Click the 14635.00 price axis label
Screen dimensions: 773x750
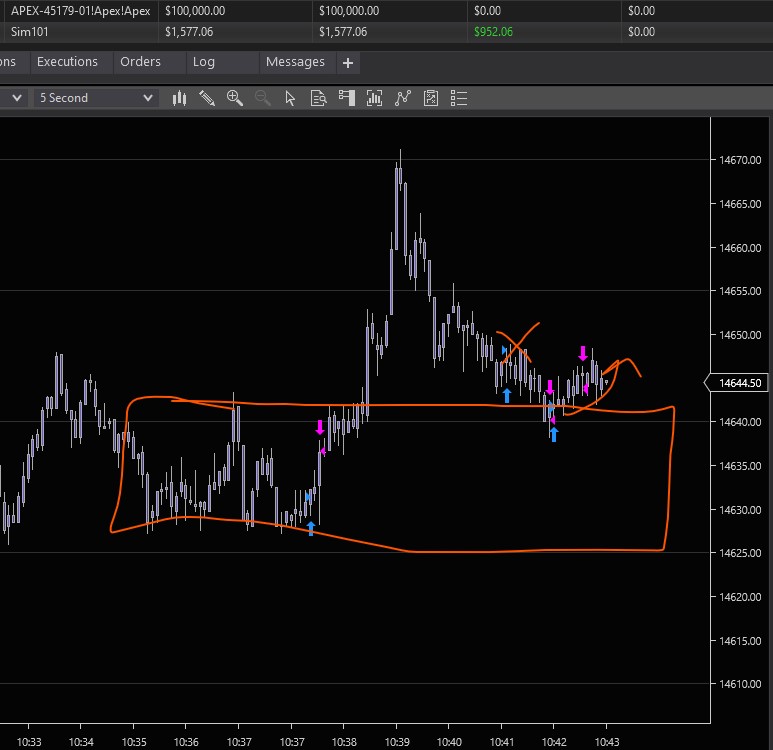pyautogui.click(x=740, y=466)
